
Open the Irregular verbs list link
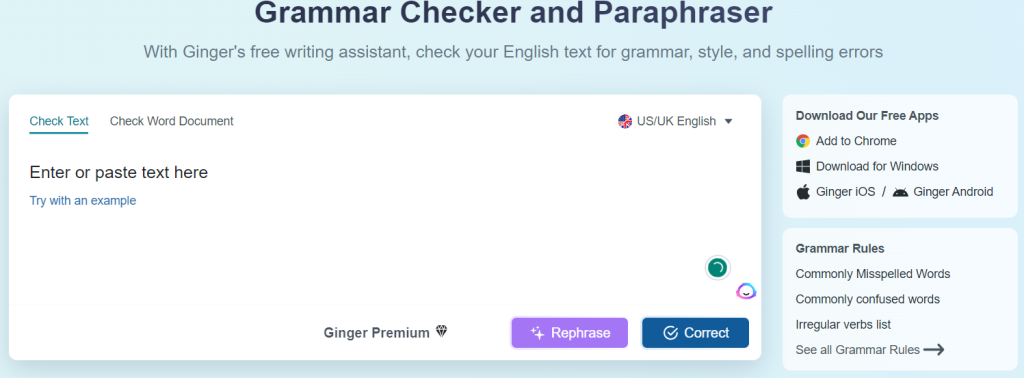[843, 324]
